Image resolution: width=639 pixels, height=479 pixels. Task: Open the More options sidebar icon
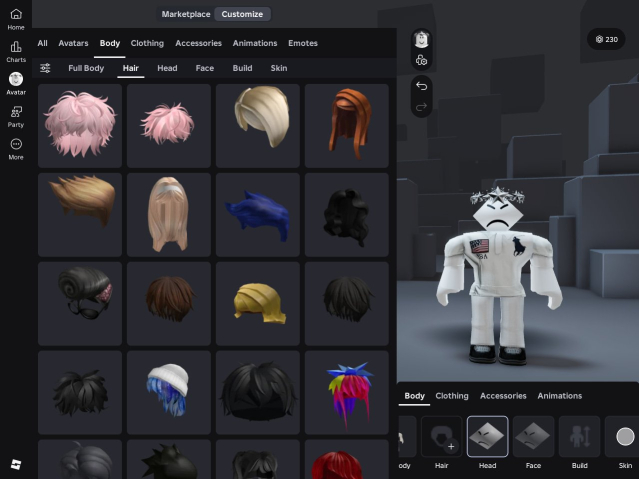pyautogui.click(x=16, y=148)
